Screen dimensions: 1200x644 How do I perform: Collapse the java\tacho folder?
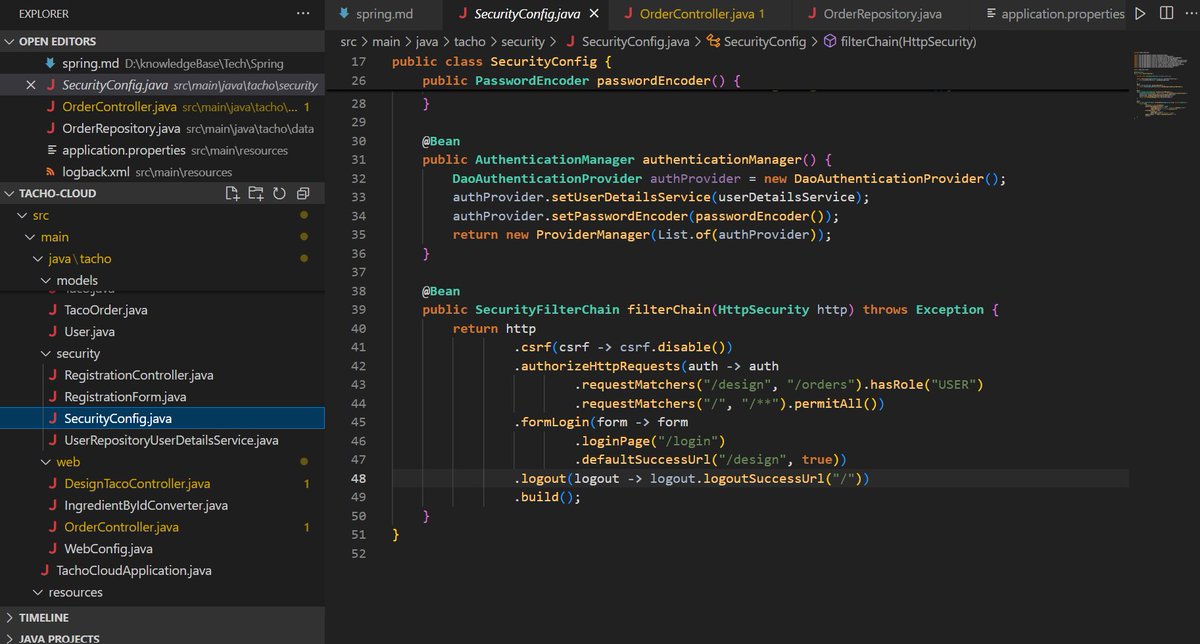pyautogui.click(x=38, y=259)
